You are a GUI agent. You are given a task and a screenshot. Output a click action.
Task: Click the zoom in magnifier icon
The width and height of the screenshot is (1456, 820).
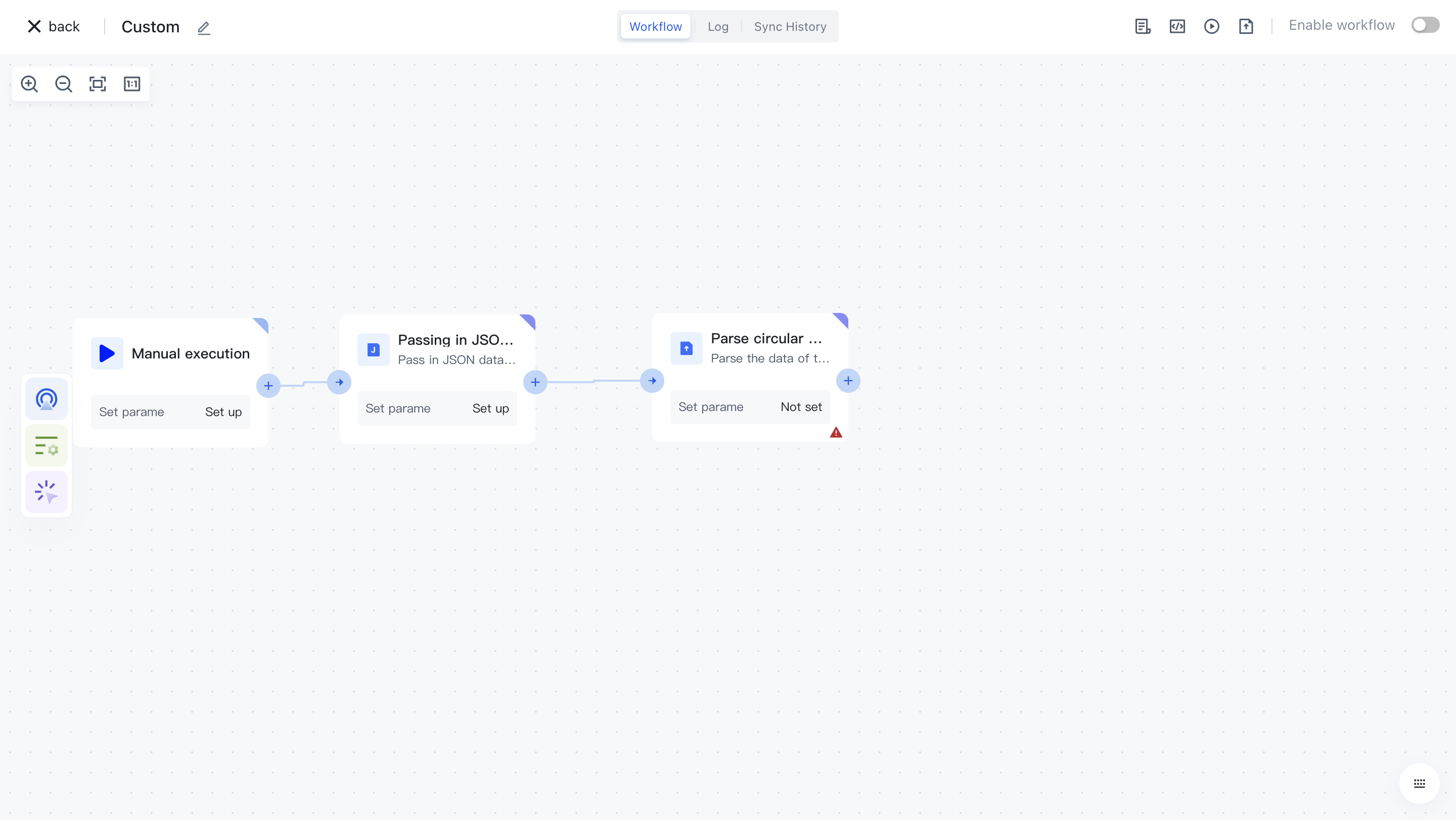(29, 84)
